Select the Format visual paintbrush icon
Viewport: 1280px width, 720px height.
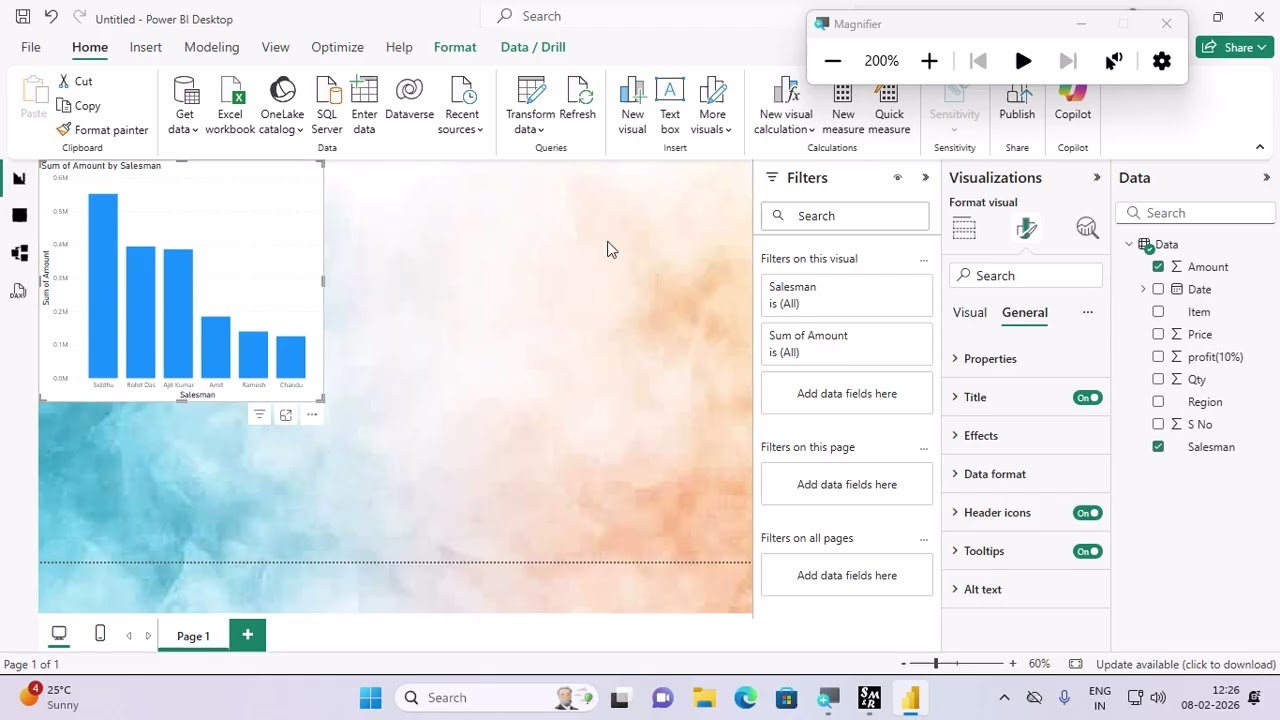(1026, 229)
